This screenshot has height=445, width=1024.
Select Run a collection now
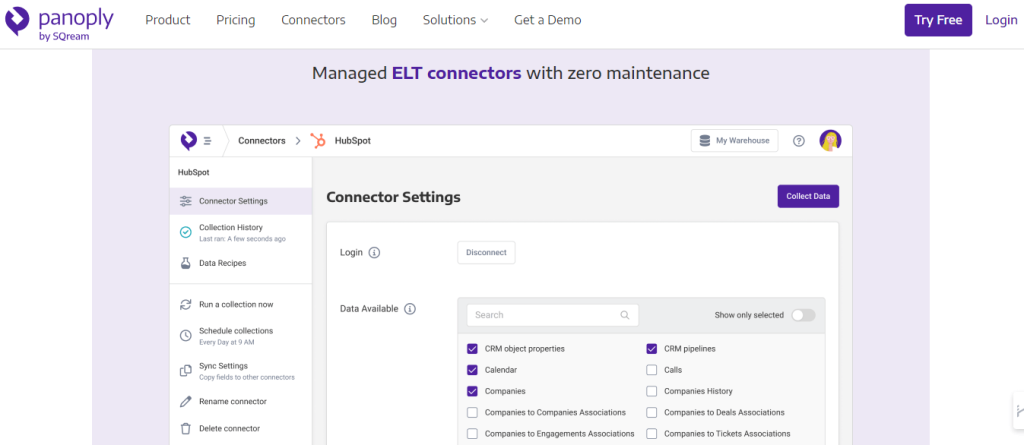(240, 305)
